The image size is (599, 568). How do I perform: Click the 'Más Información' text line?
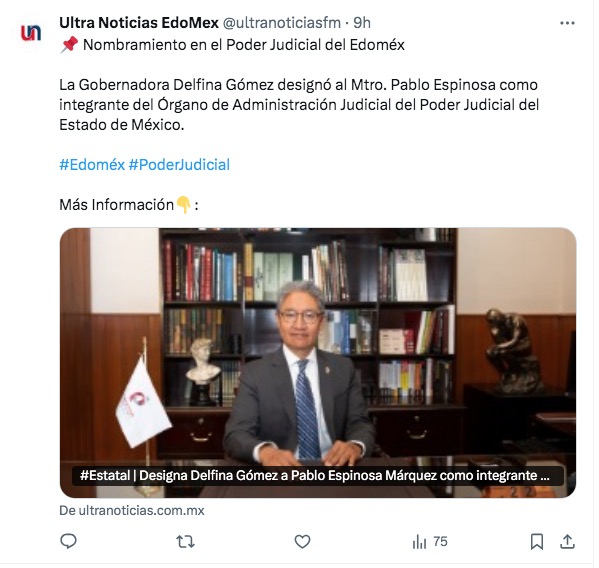pyautogui.click(x=129, y=205)
